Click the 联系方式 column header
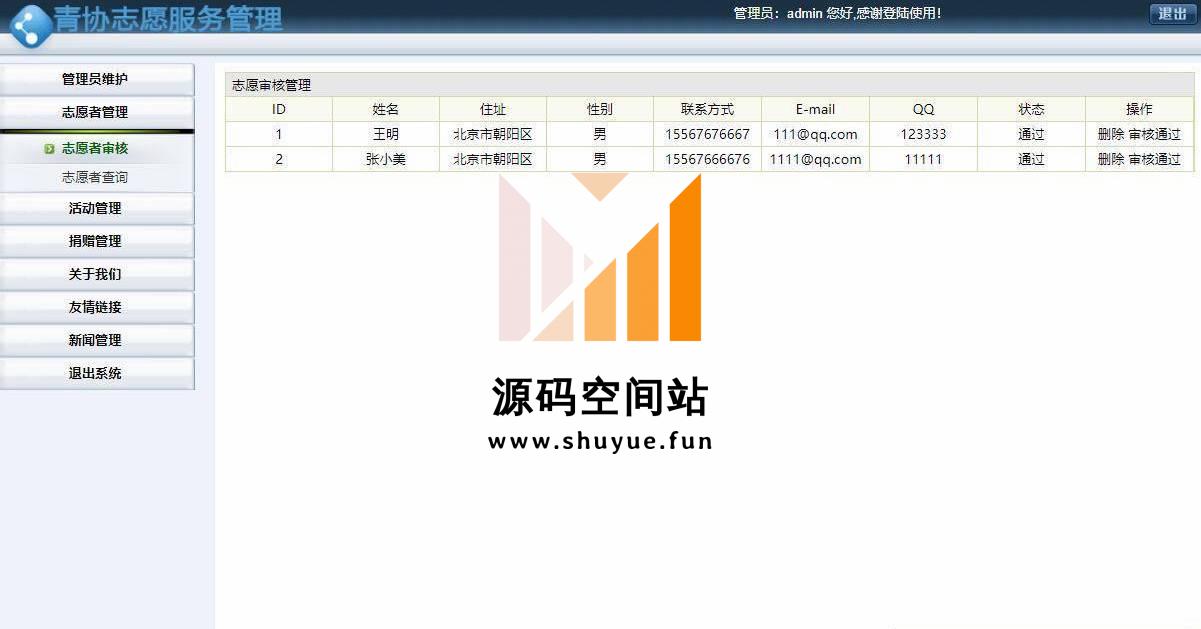Image resolution: width=1201 pixels, height=629 pixels. pos(708,109)
